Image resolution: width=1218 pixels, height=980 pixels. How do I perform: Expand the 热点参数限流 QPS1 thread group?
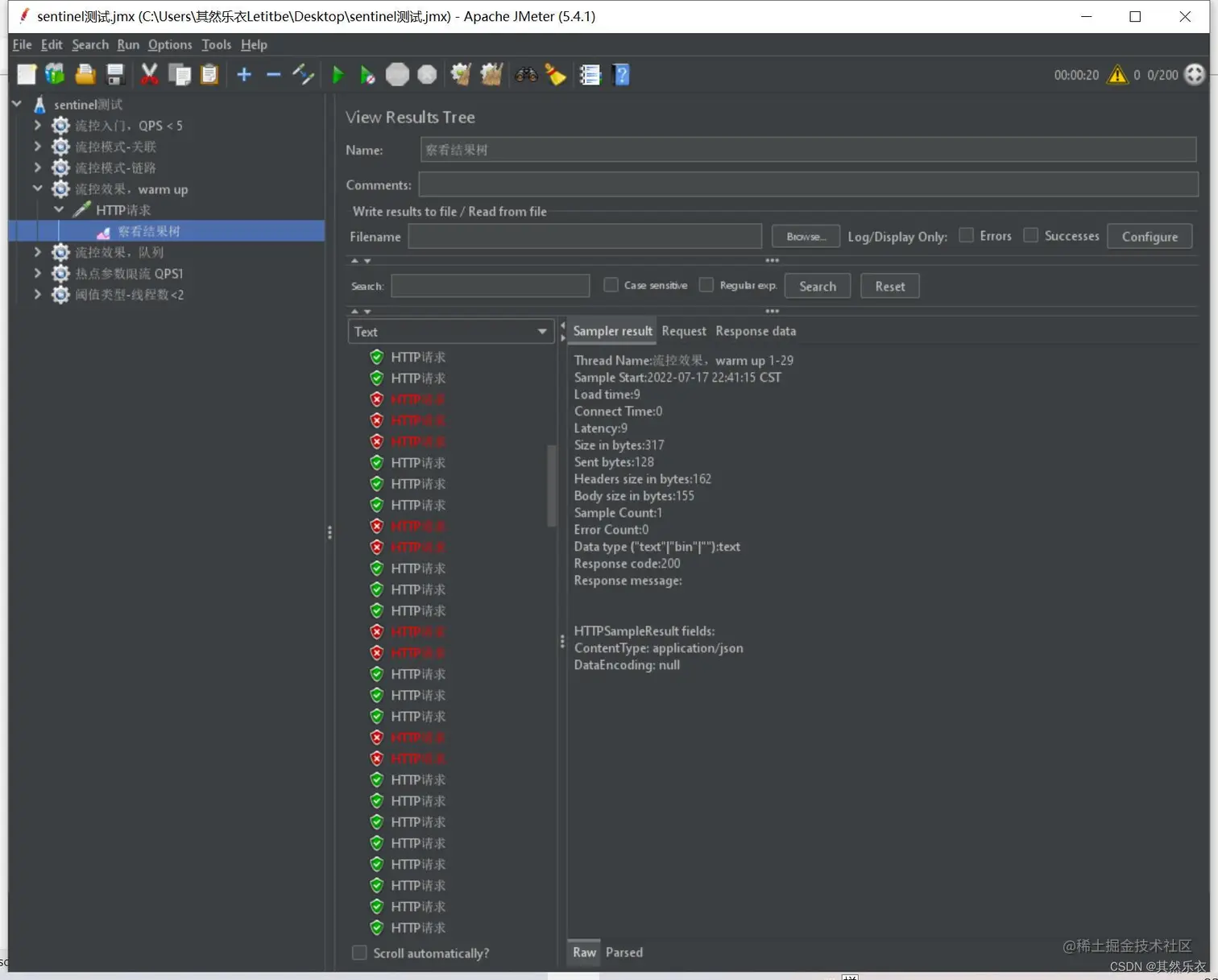pyautogui.click(x=37, y=273)
